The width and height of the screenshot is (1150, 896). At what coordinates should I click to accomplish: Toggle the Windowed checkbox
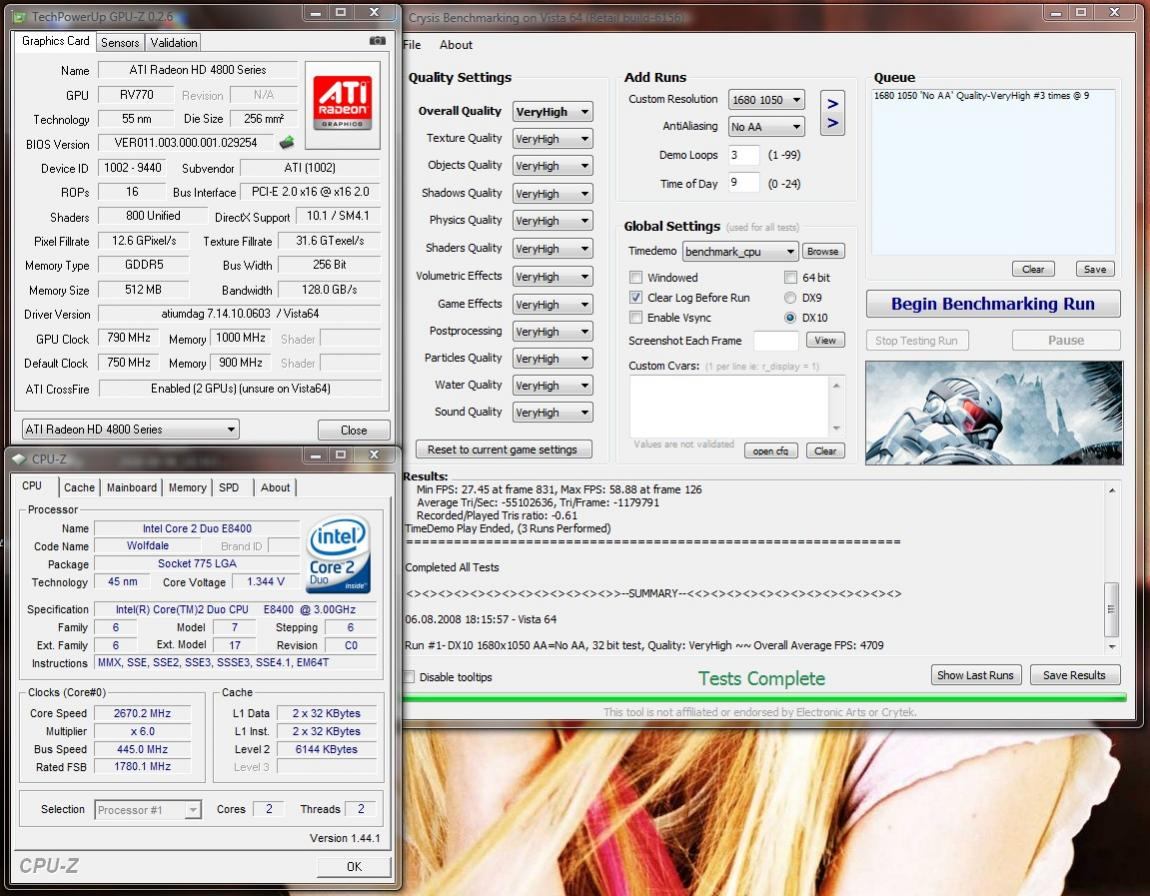pos(636,277)
